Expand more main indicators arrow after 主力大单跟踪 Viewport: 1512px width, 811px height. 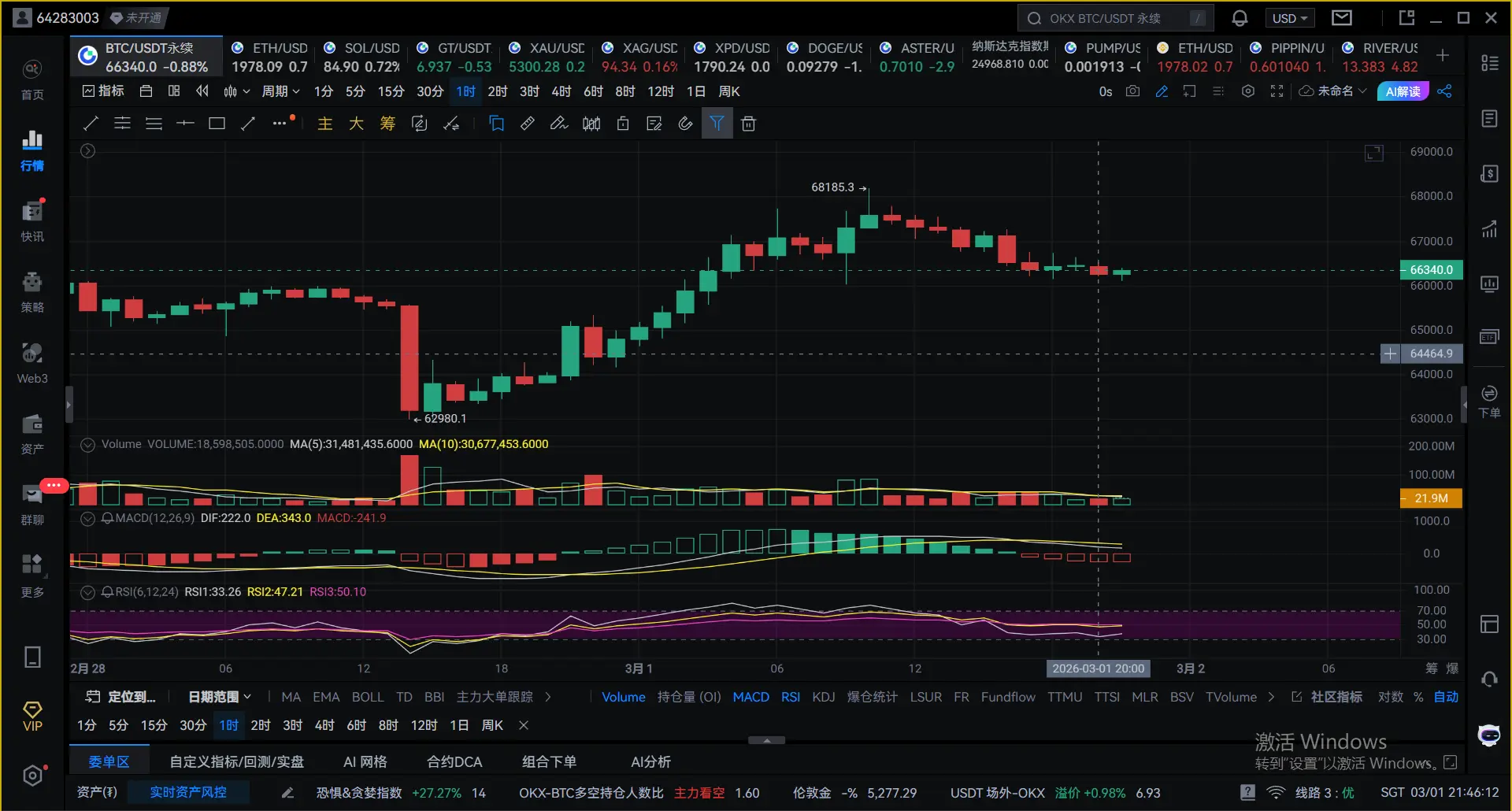point(548,697)
